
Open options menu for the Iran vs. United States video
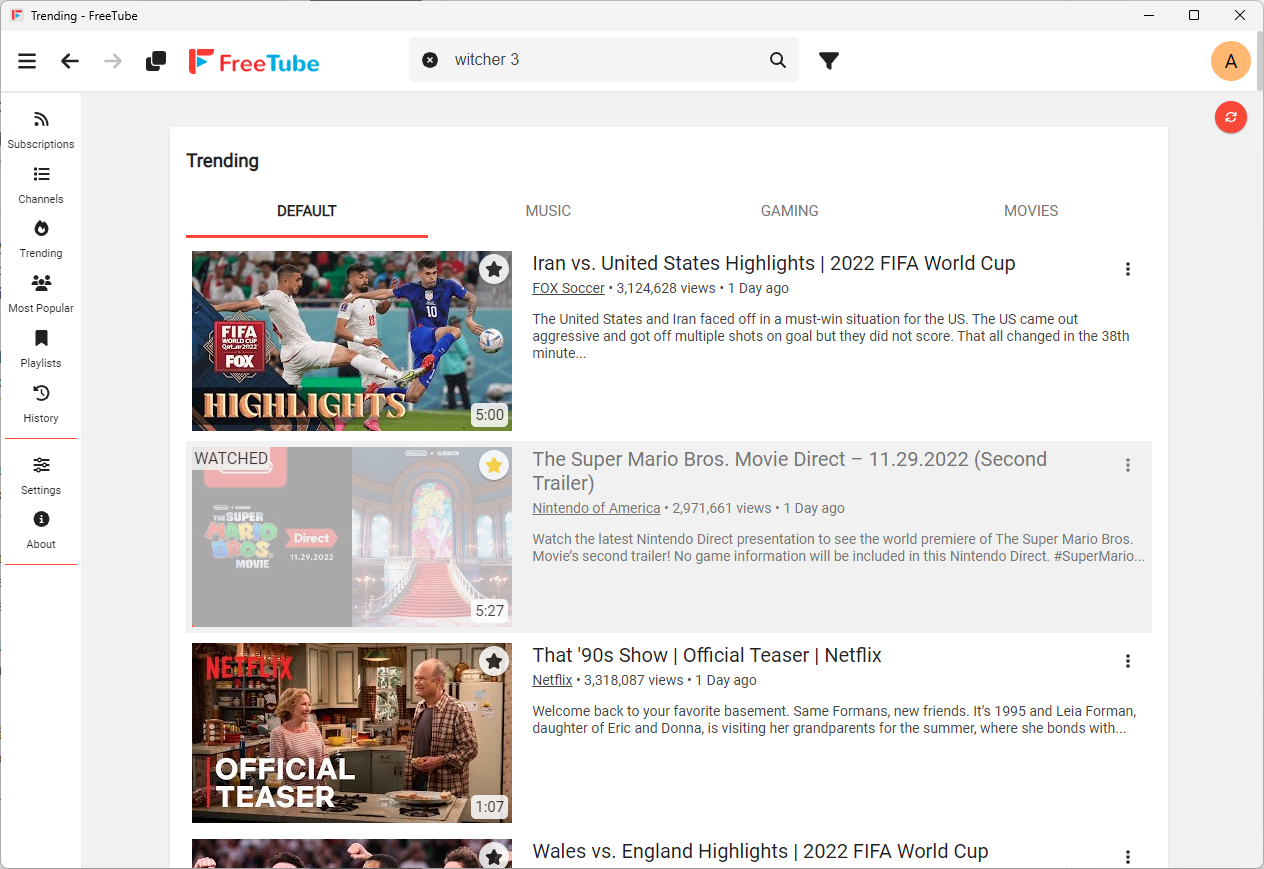coord(1128,269)
